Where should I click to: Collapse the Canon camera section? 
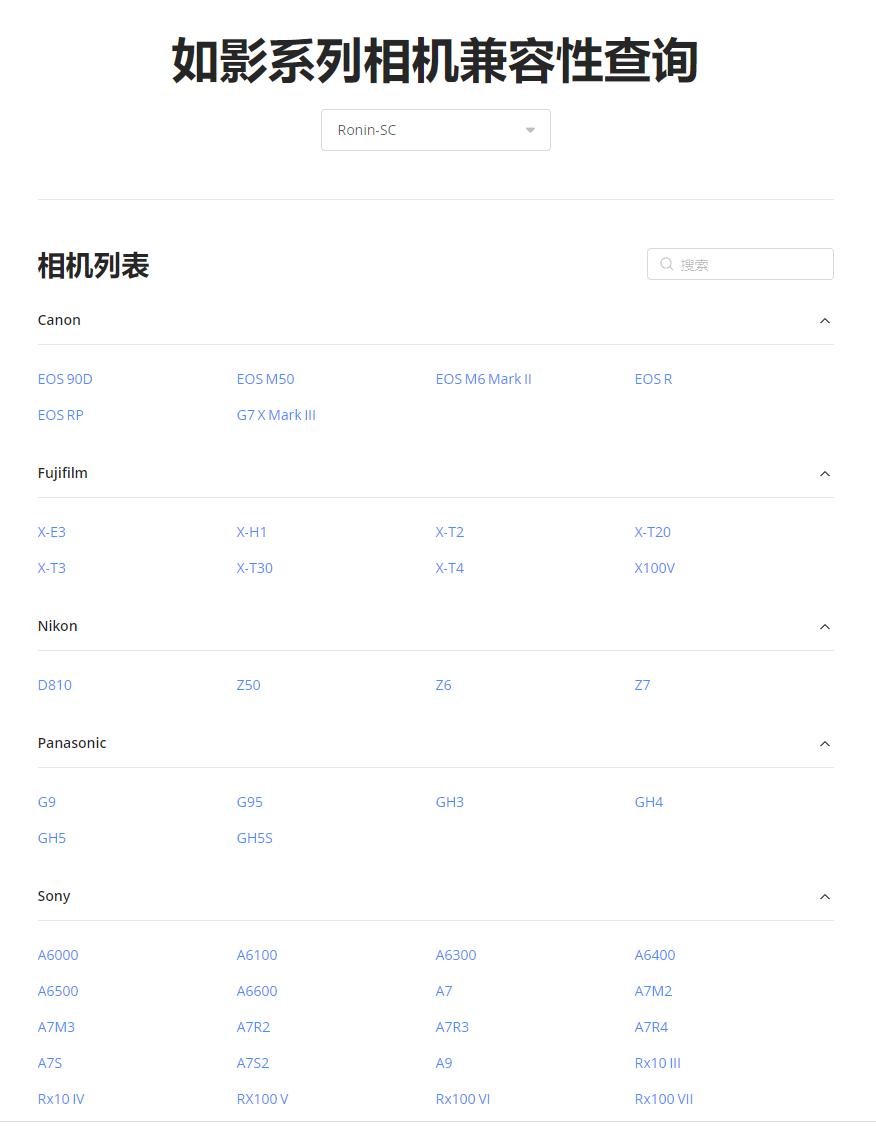pos(824,321)
